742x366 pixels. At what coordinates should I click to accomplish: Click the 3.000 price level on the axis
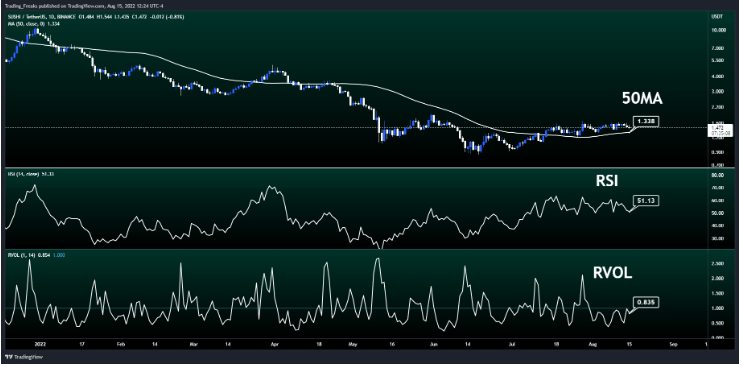716,91
